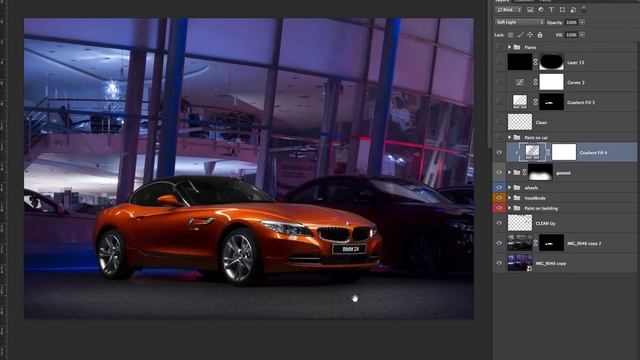Click the Fill 100% value field
The width and height of the screenshot is (640, 360).
[x=571, y=35]
